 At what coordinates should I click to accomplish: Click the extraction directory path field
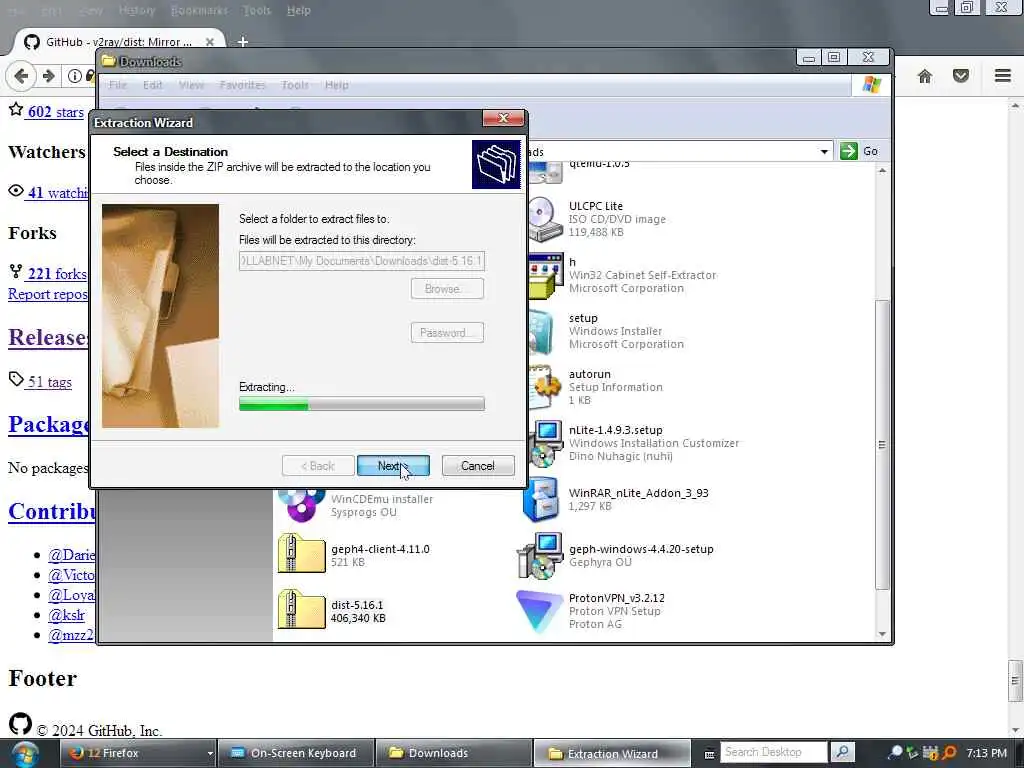click(362, 261)
